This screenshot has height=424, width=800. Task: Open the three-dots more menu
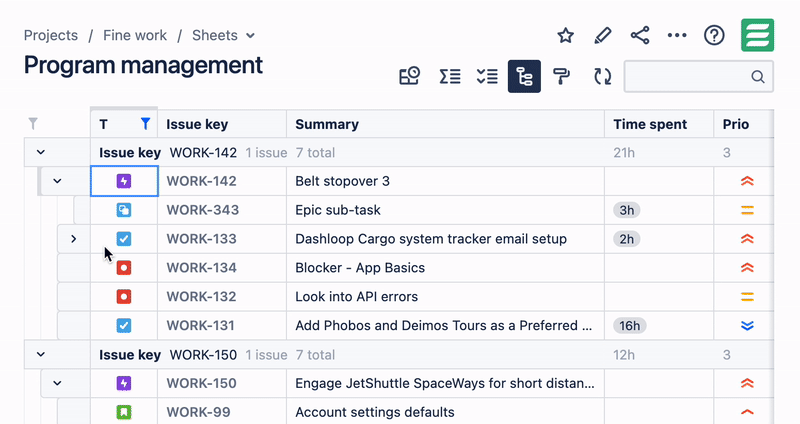[677, 36]
